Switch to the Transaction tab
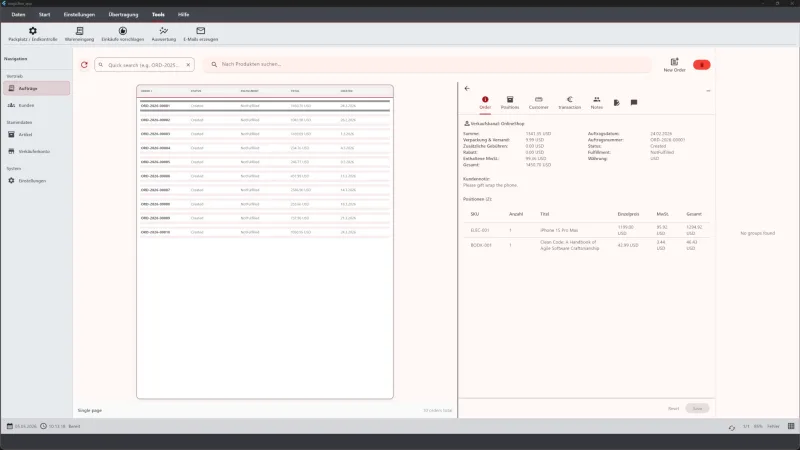800x450 pixels. coord(569,103)
